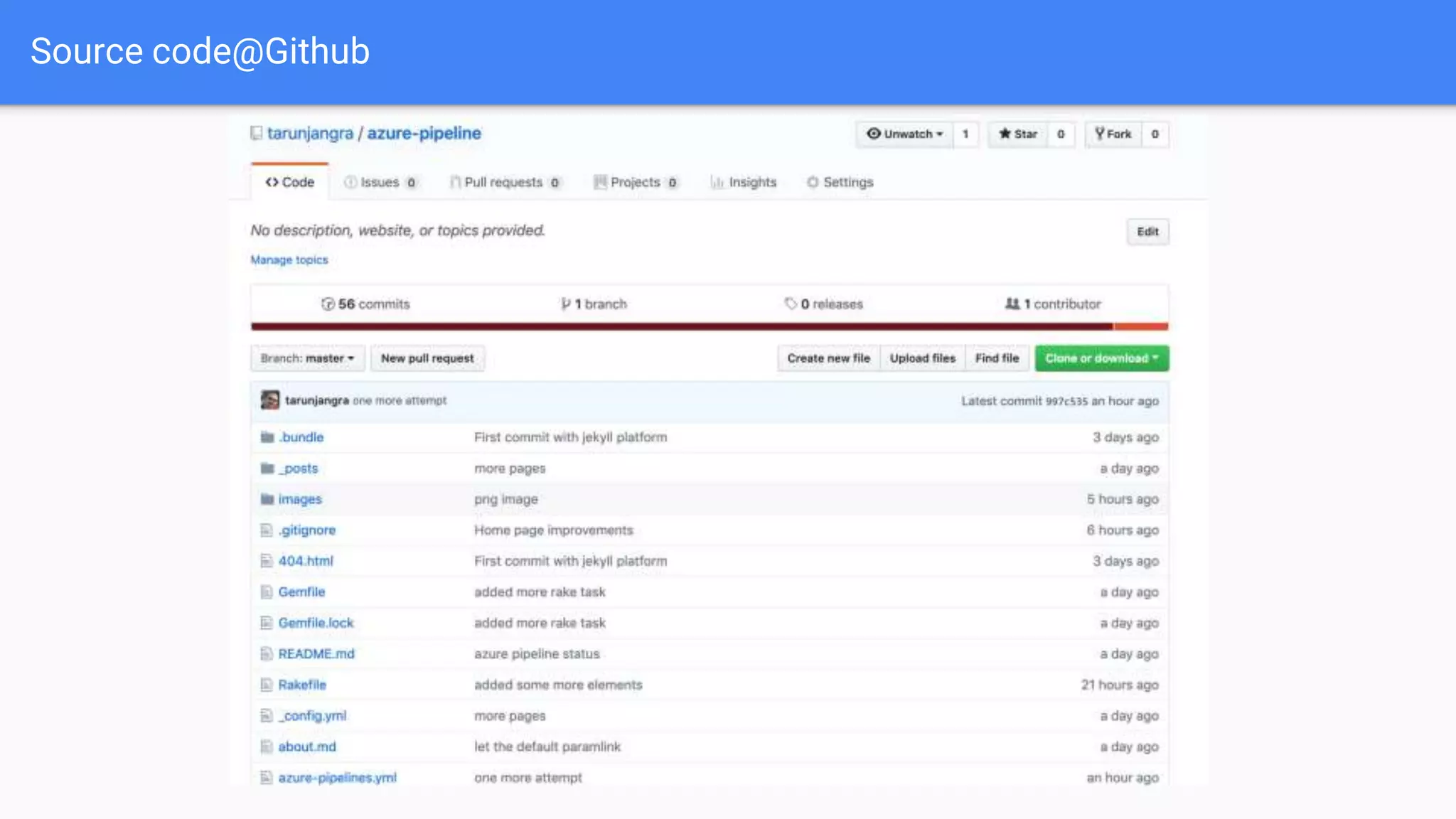Open 'png image' commit message for images
The height and width of the screenshot is (819, 1456).
coord(506,500)
